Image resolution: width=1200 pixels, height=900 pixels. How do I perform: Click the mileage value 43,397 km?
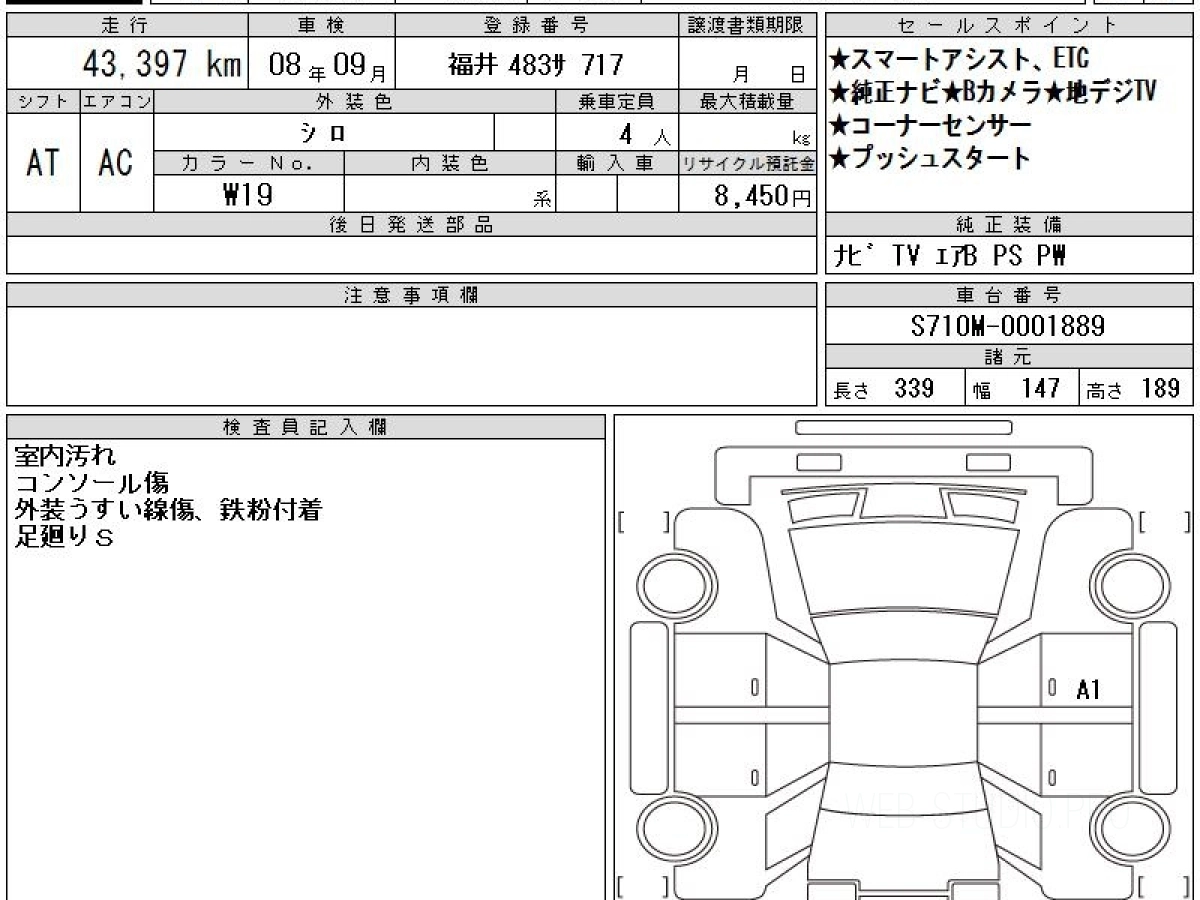tap(162, 66)
